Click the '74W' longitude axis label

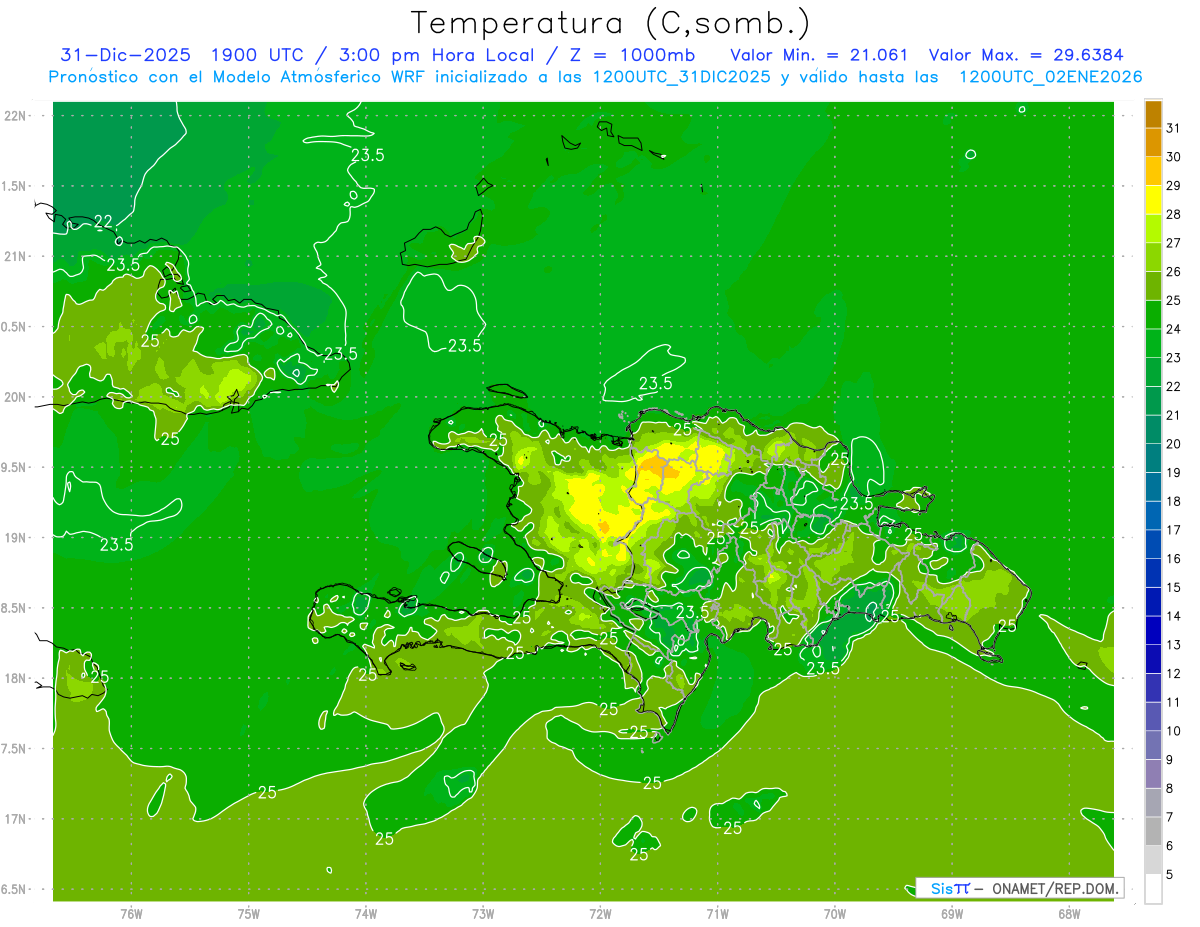coord(366,913)
